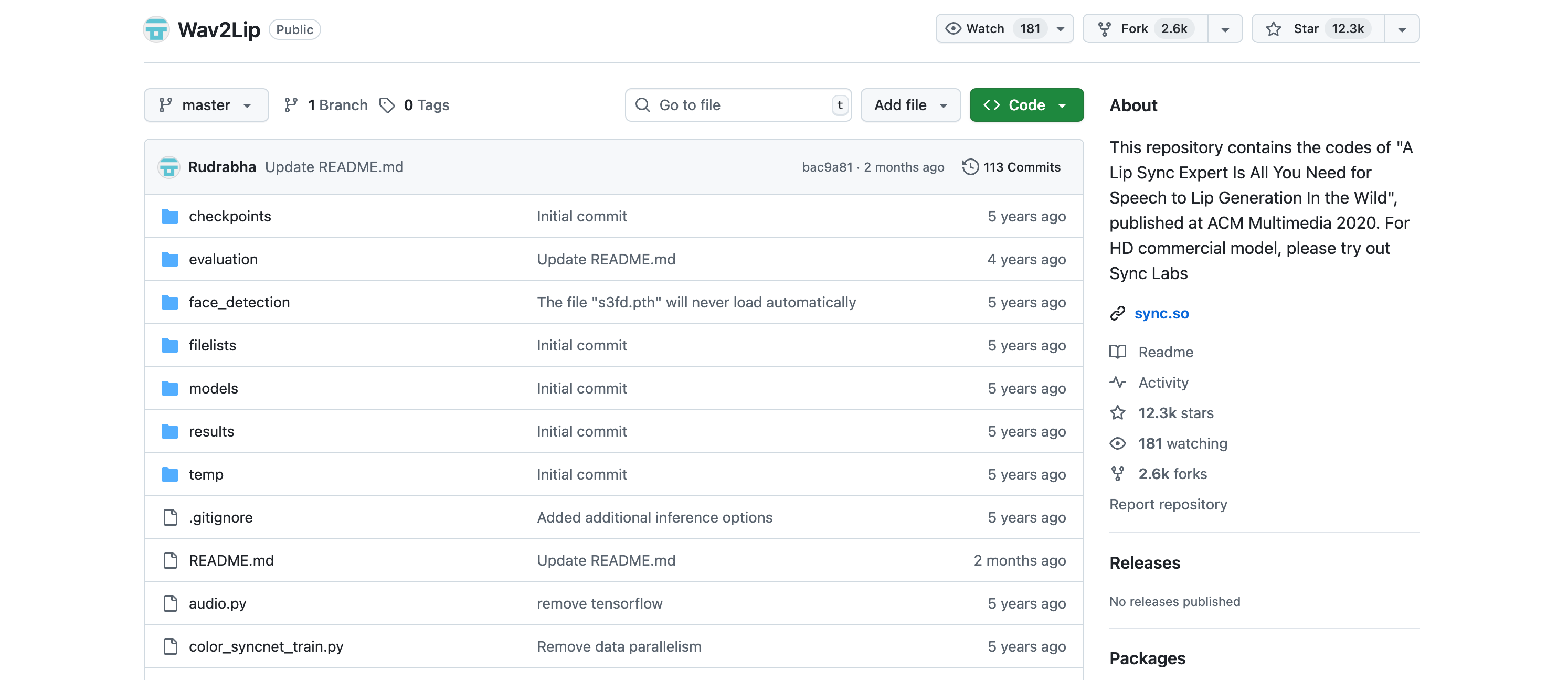Open the Releases section heading
This screenshot has width=1568, height=680.
pyautogui.click(x=1145, y=562)
